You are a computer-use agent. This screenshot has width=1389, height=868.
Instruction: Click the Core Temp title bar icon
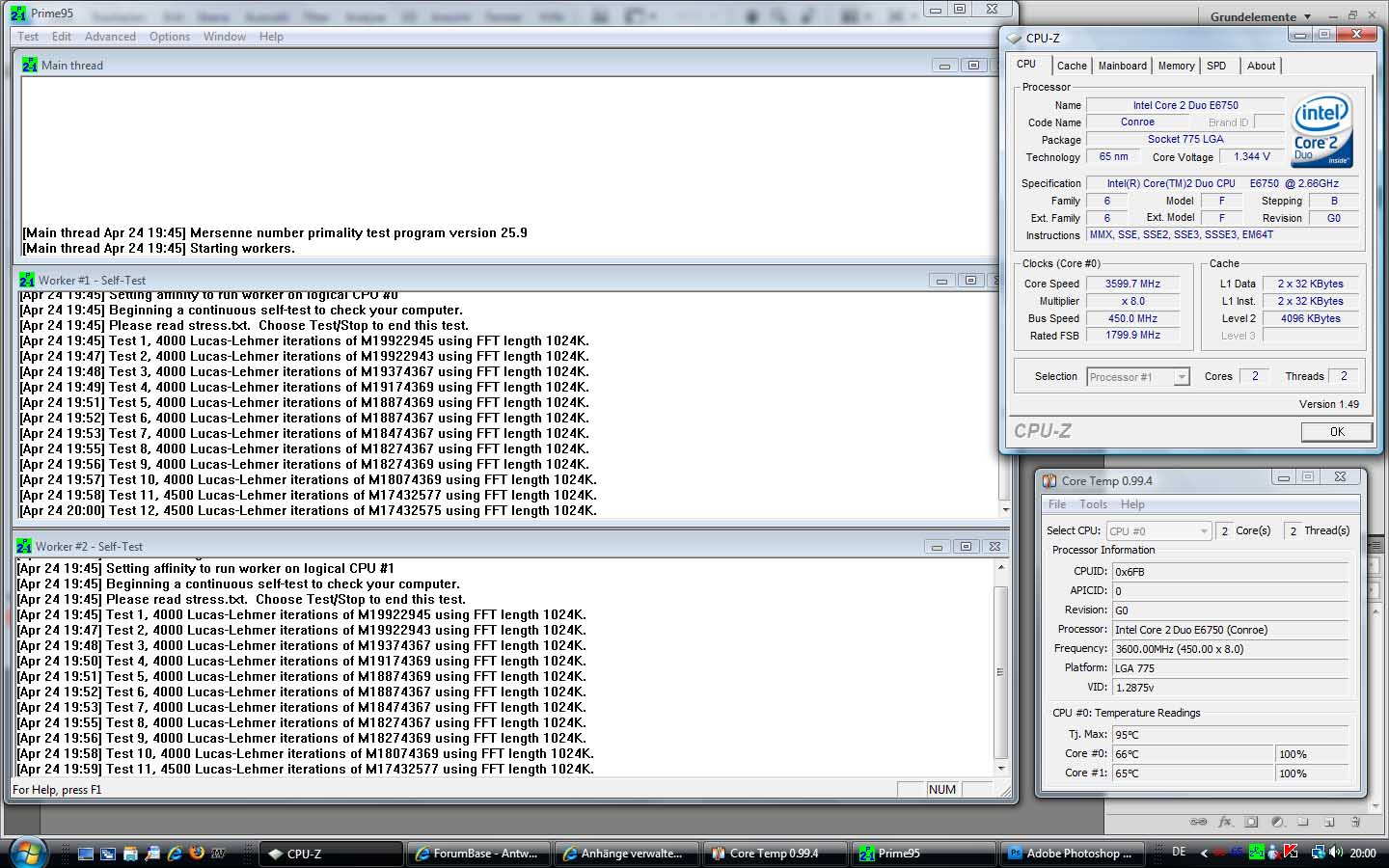click(x=1049, y=480)
